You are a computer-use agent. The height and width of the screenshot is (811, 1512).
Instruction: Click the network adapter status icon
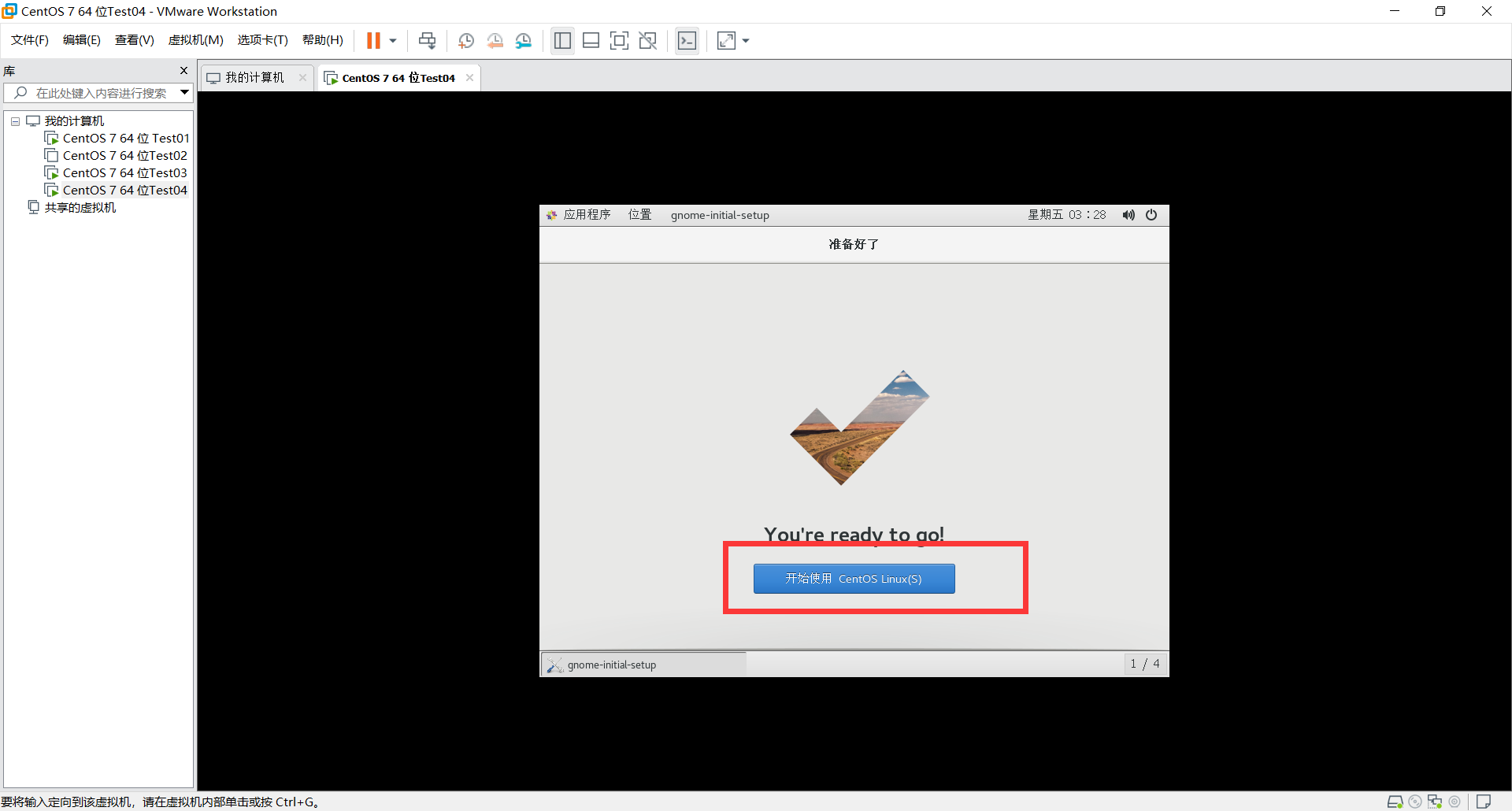click(1435, 802)
